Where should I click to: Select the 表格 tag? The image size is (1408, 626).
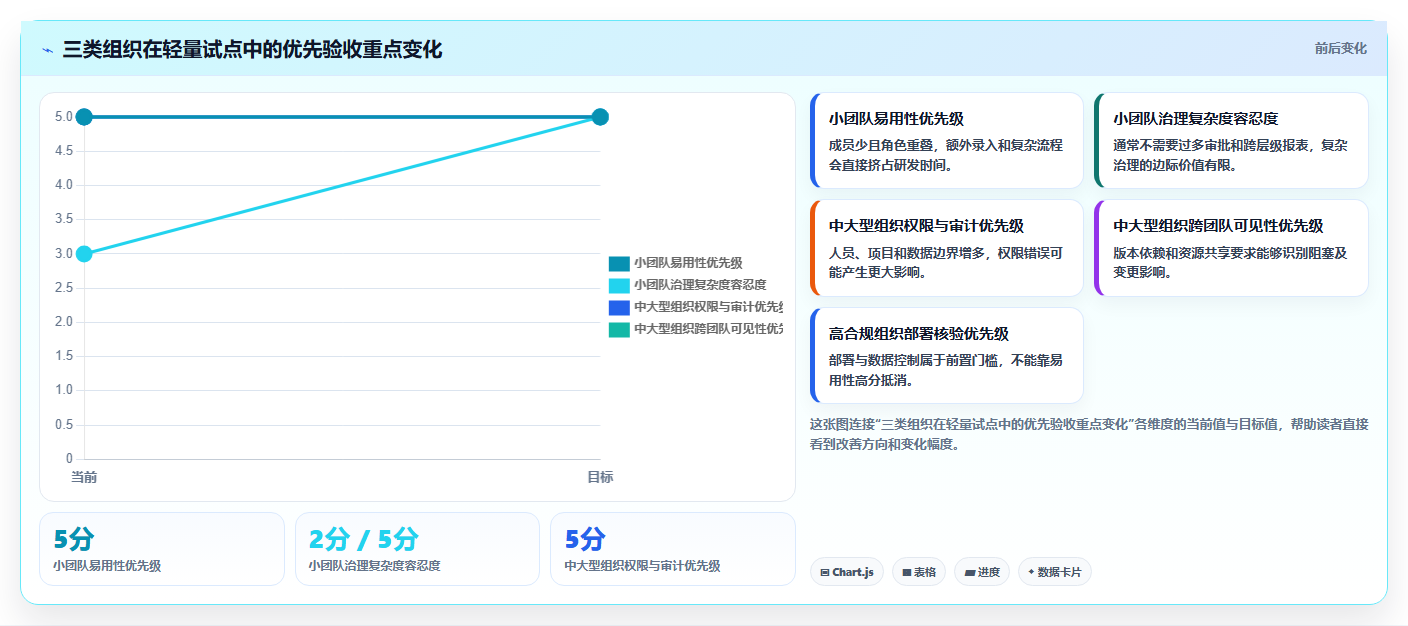pos(919,572)
